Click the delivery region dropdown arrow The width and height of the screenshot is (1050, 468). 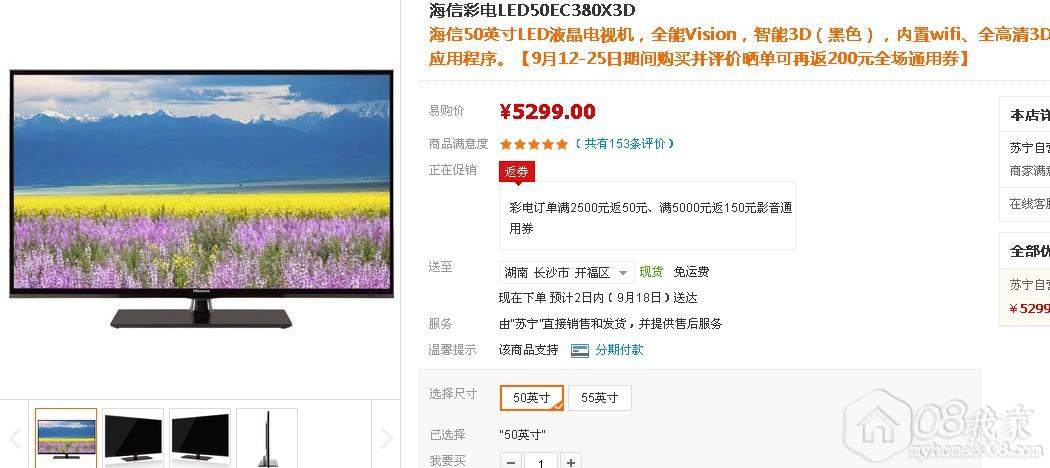pos(623,273)
